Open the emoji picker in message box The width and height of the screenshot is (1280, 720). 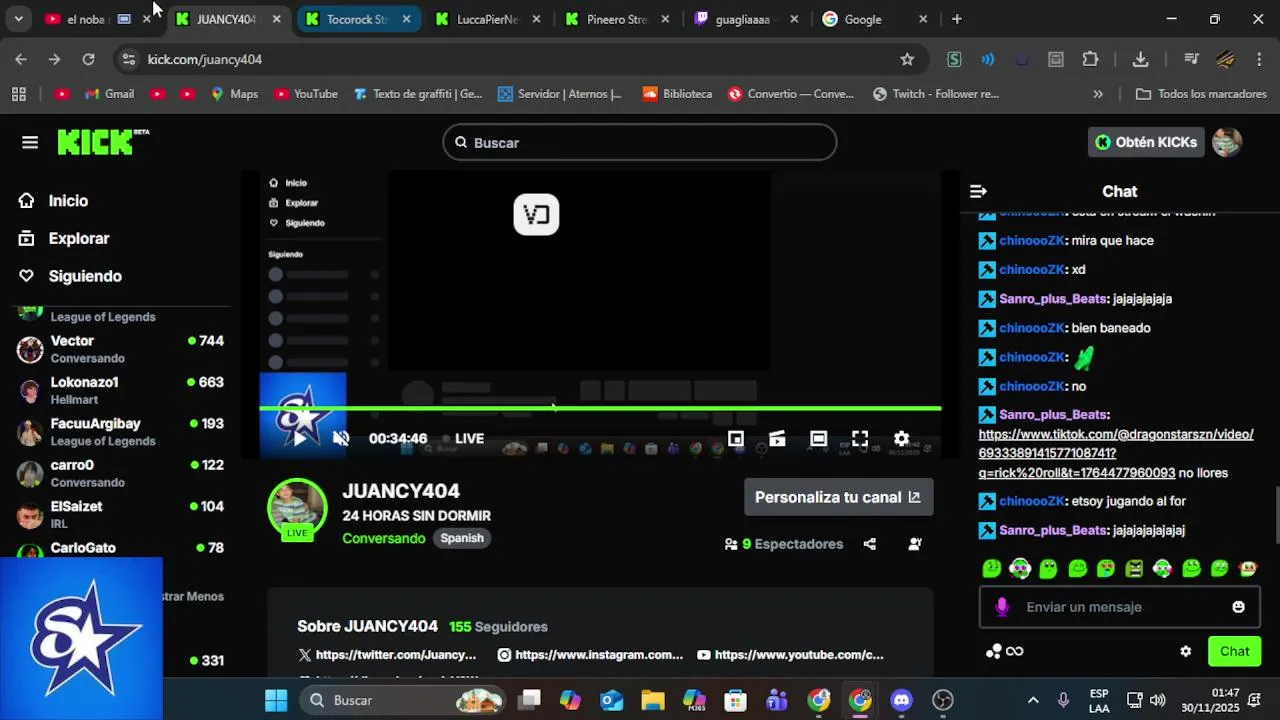click(1238, 607)
